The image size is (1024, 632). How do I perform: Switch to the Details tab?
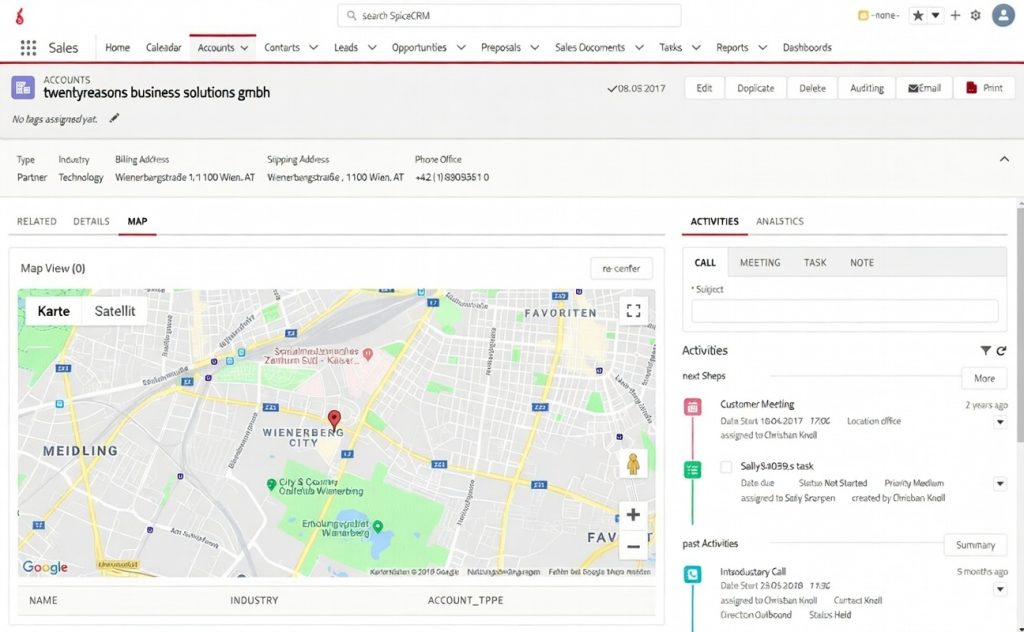[x=91, y=221]
